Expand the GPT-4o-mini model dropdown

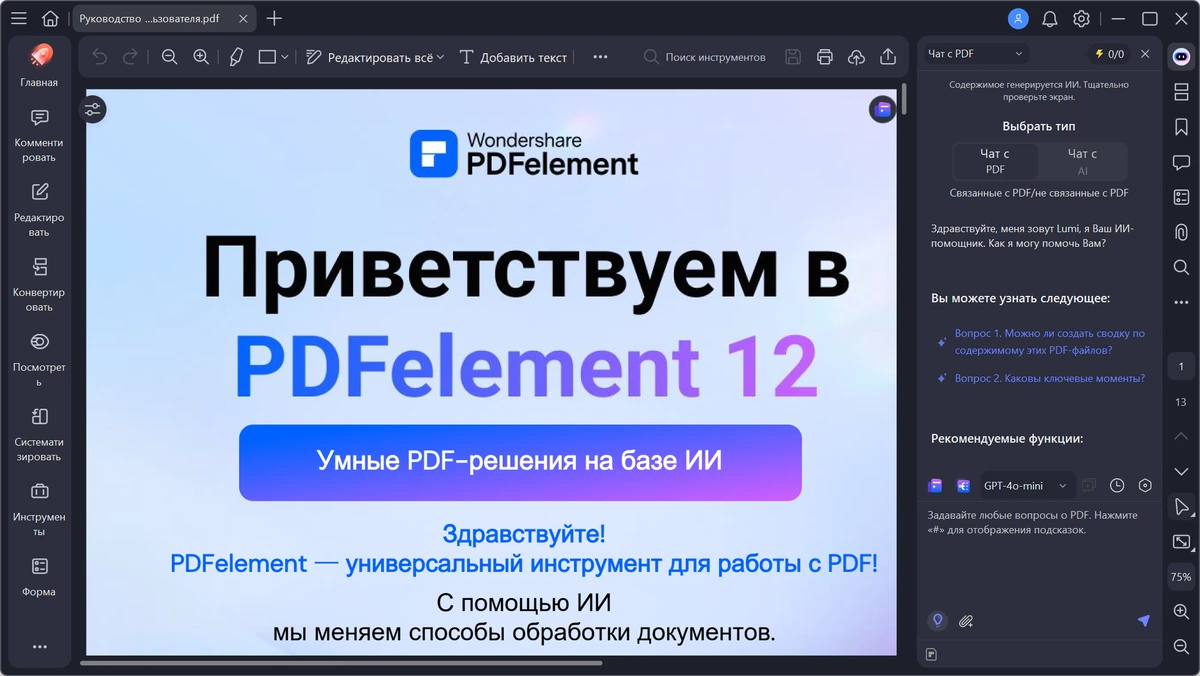1025,485
